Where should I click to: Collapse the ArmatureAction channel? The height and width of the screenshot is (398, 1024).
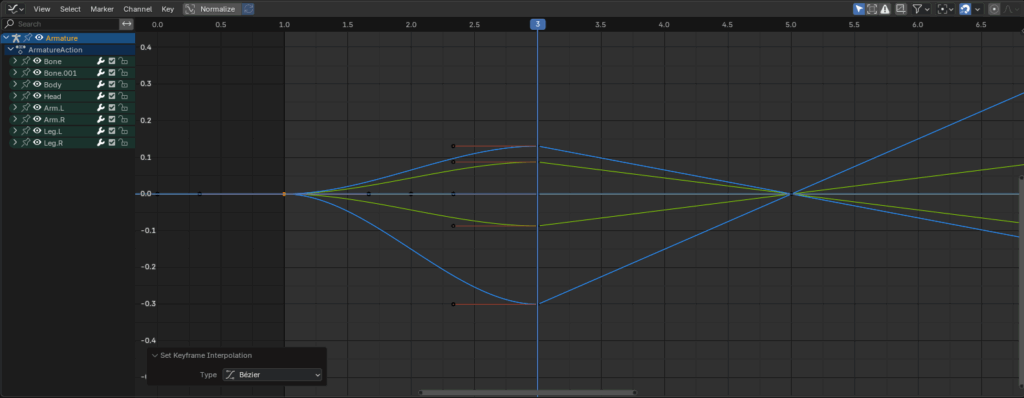10,50
